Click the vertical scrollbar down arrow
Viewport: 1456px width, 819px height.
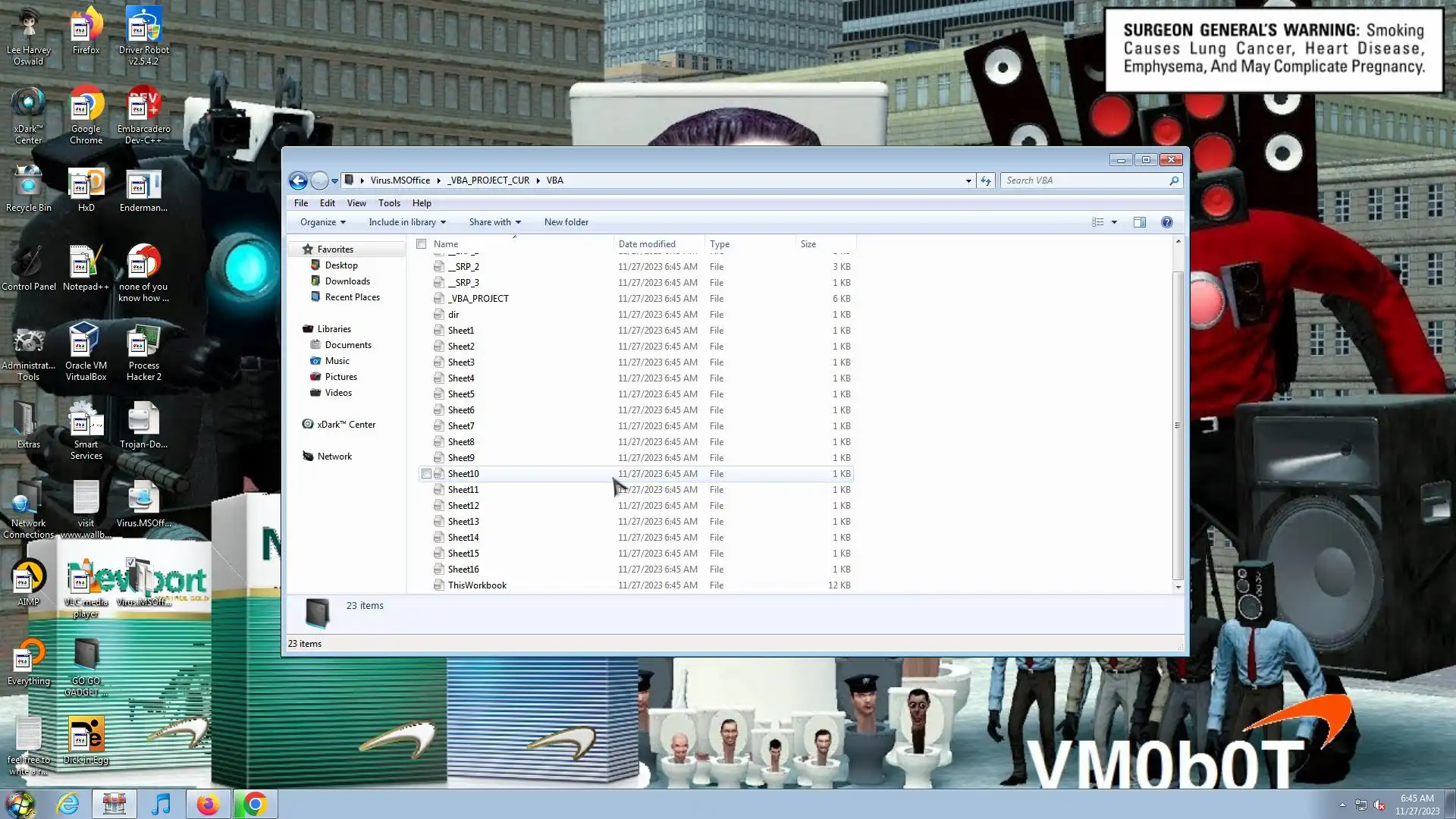click(x=1178, y=587)
